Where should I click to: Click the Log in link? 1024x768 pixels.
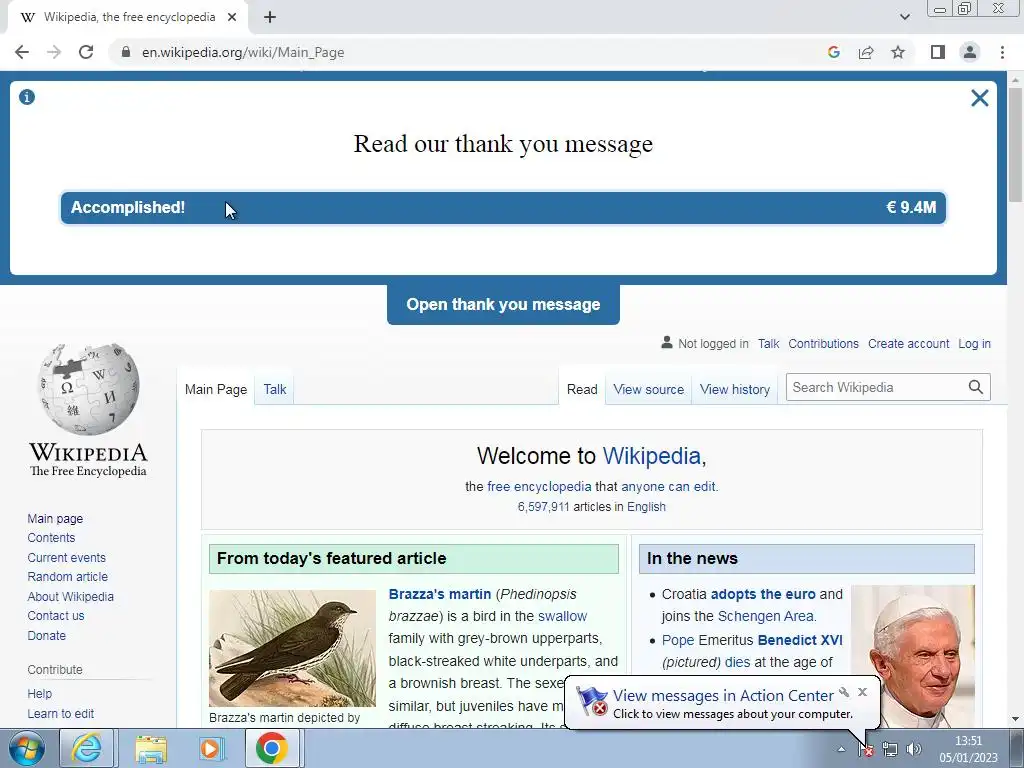click(974, 344)
